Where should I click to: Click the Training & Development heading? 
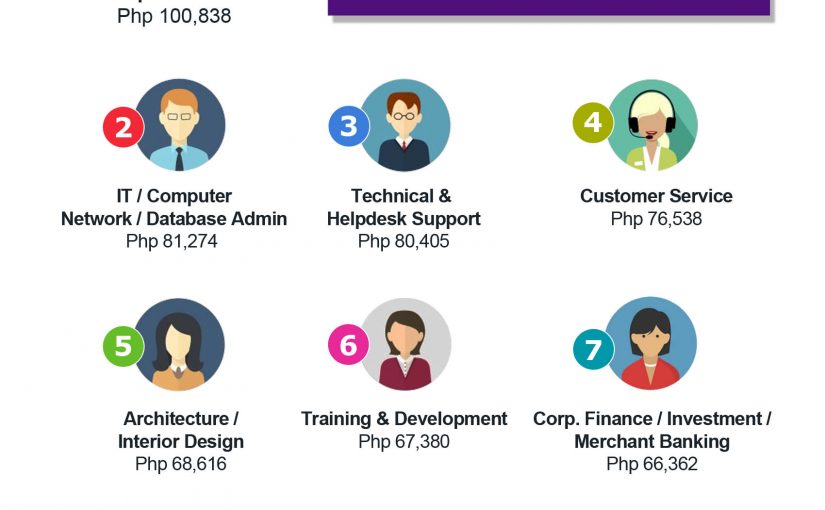pos(404,419)
